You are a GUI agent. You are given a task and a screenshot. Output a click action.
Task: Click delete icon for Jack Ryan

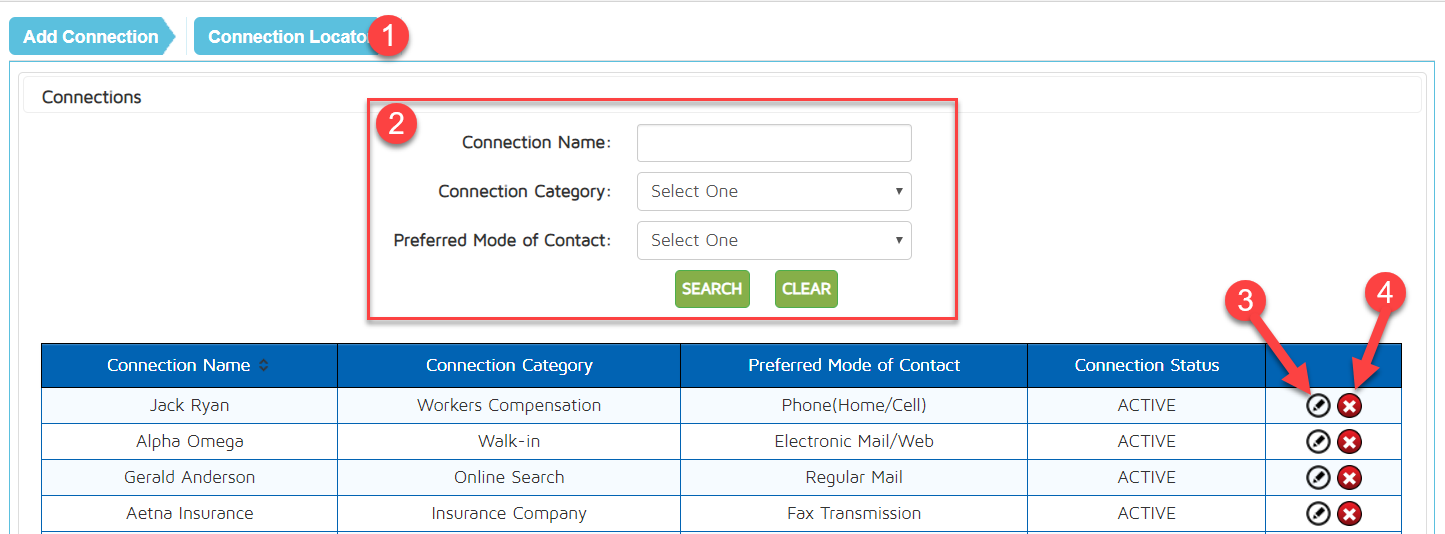[1350, 406]
